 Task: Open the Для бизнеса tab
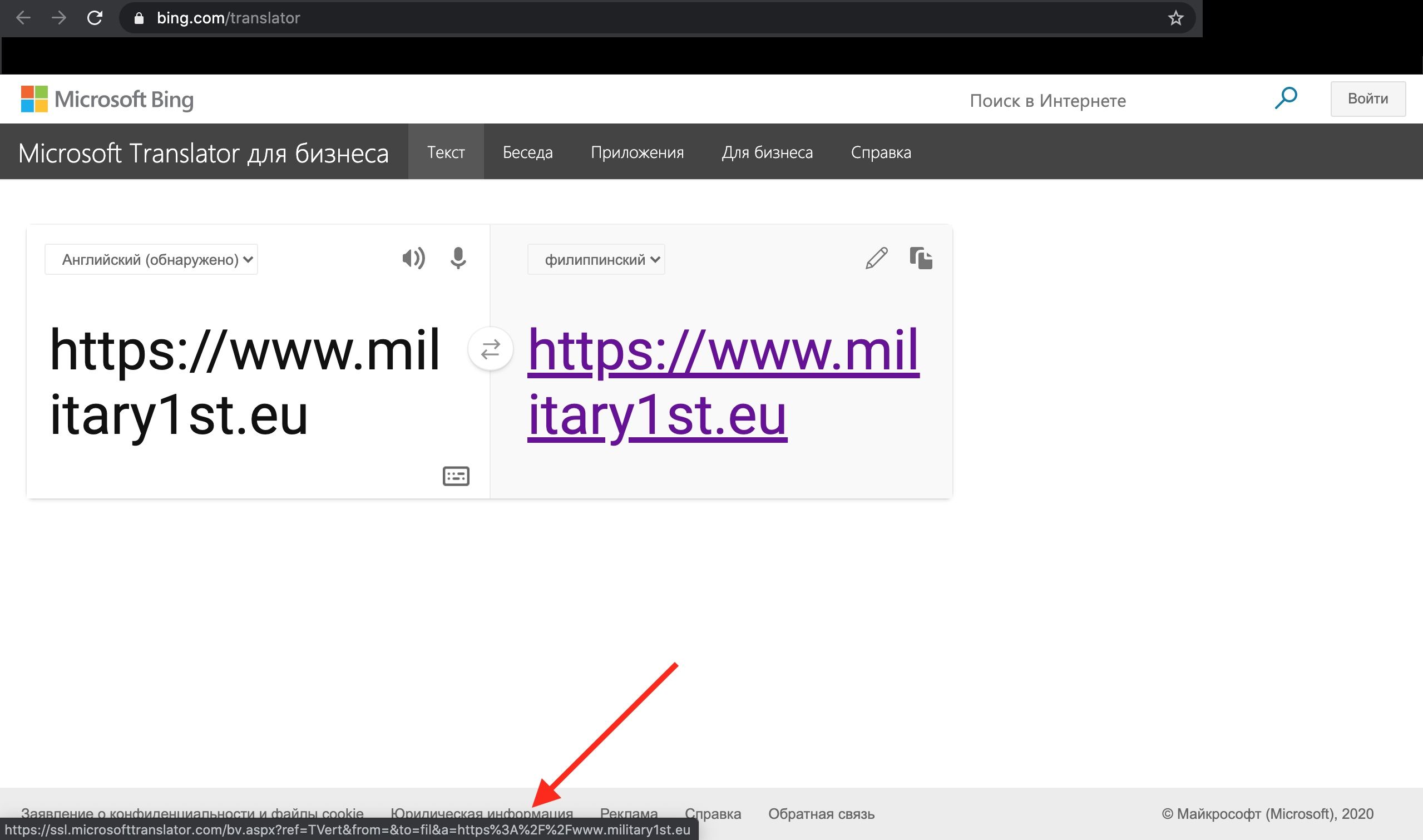pos(767,152)
